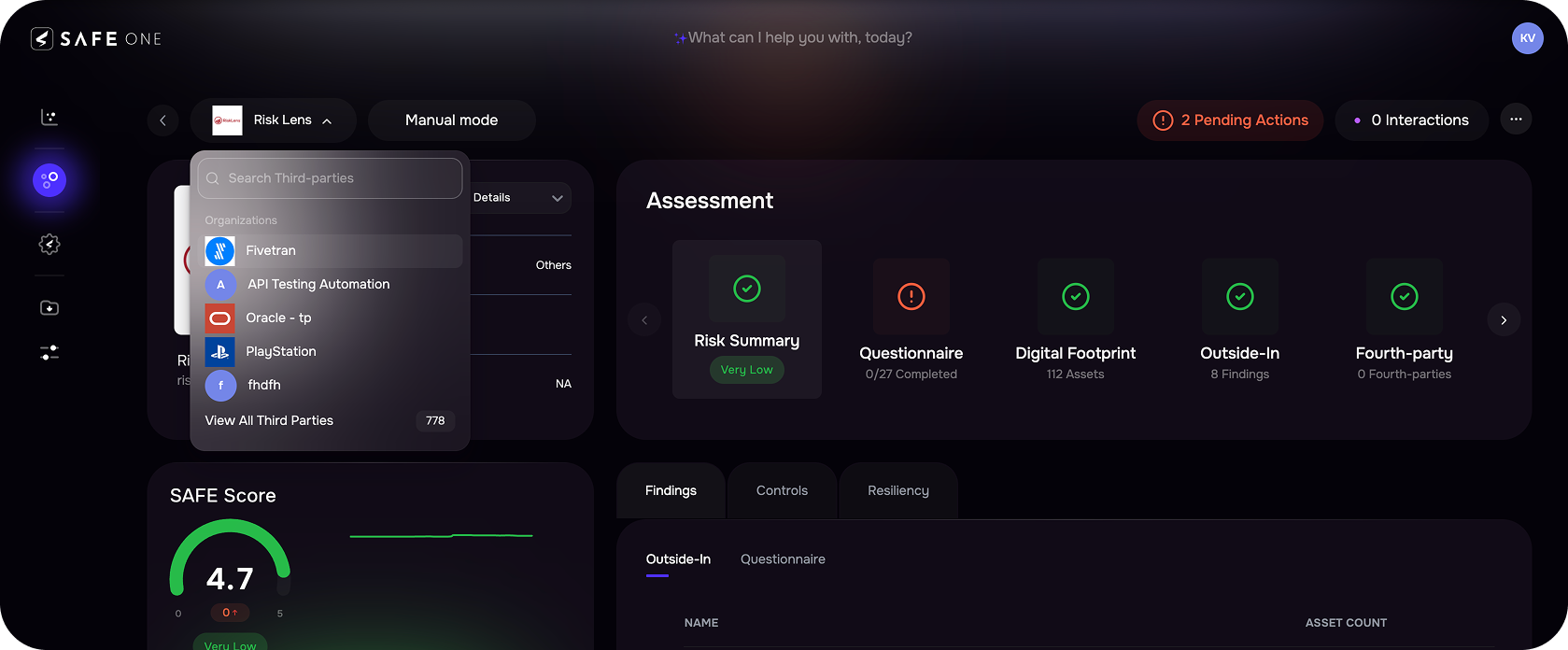The image size is (1568, 650).
Task: Choose PlayStation from the organizations list
Action: 331,352
